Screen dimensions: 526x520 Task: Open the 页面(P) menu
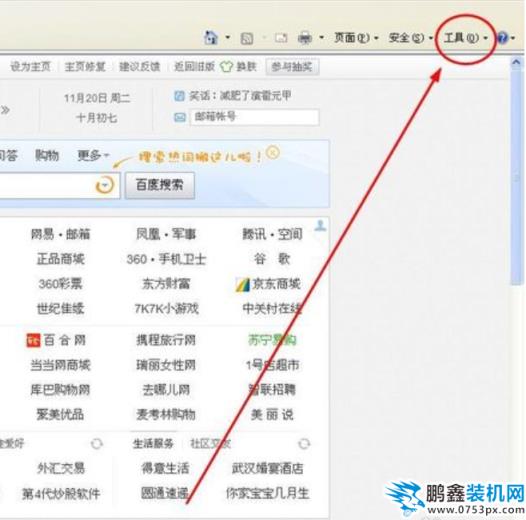click(x=356, y=38)
